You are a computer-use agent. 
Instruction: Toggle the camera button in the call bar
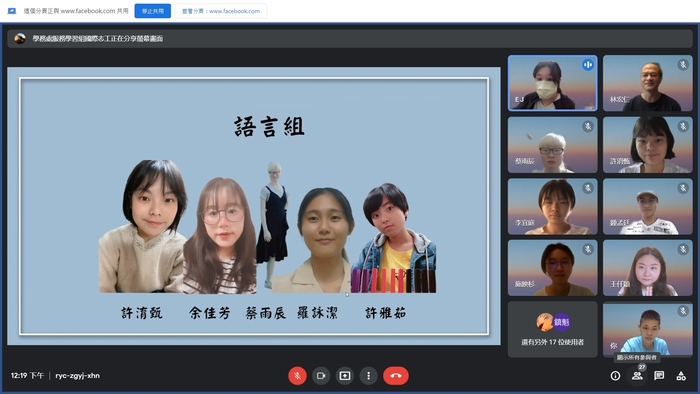click(x=321, y=376)
